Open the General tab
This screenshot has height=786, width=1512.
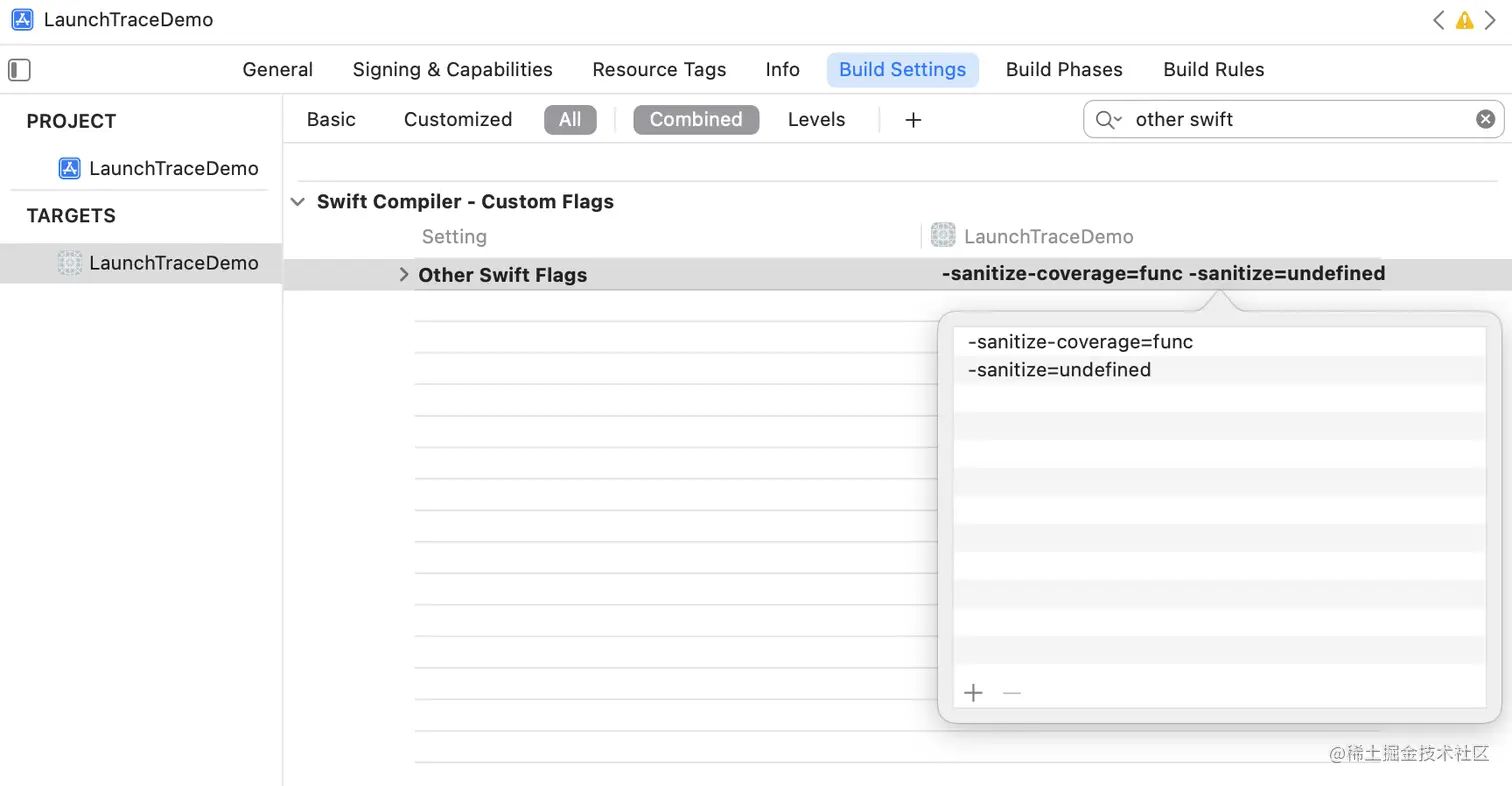[x=278, y=70]
